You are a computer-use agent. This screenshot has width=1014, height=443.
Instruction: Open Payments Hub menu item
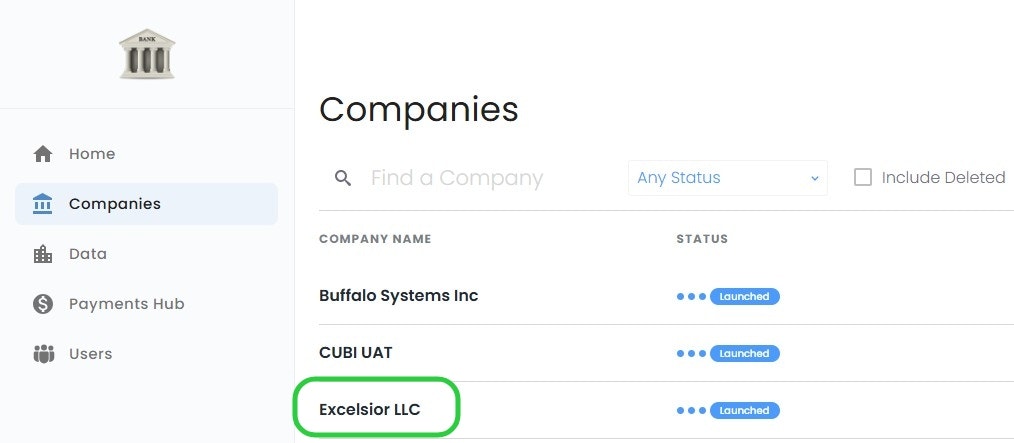pyautogui.click(x=126, y=304)
